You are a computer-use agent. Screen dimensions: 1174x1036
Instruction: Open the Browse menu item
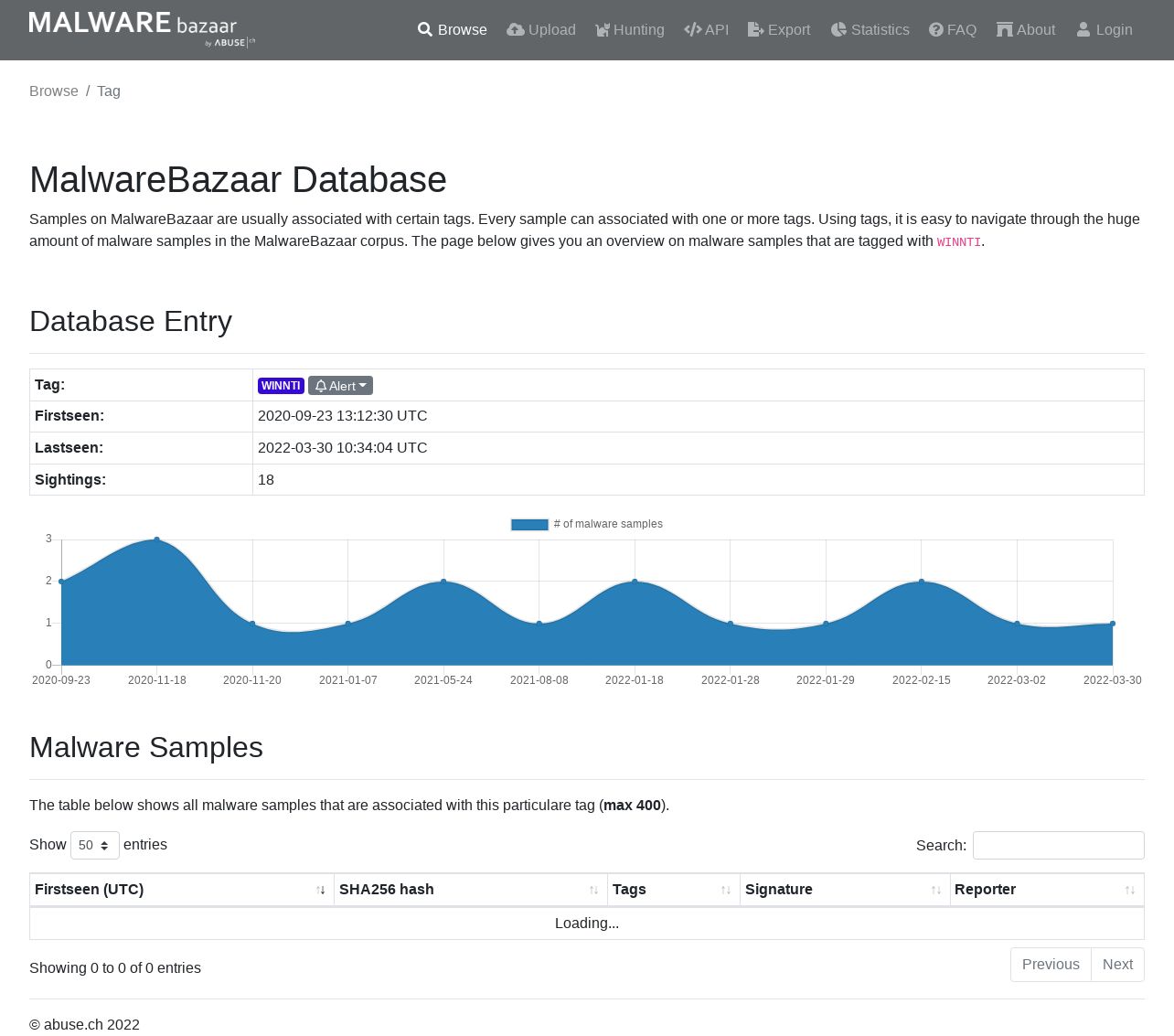(x=453, y=30)
